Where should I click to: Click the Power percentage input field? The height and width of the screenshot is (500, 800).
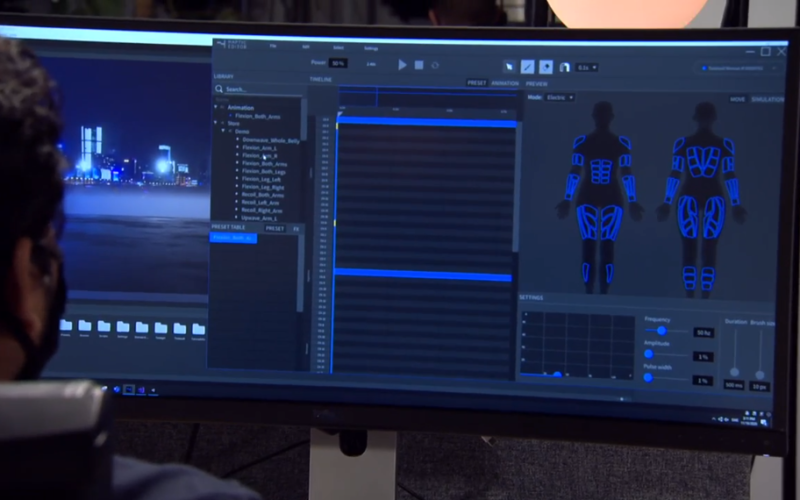(338, 63)
